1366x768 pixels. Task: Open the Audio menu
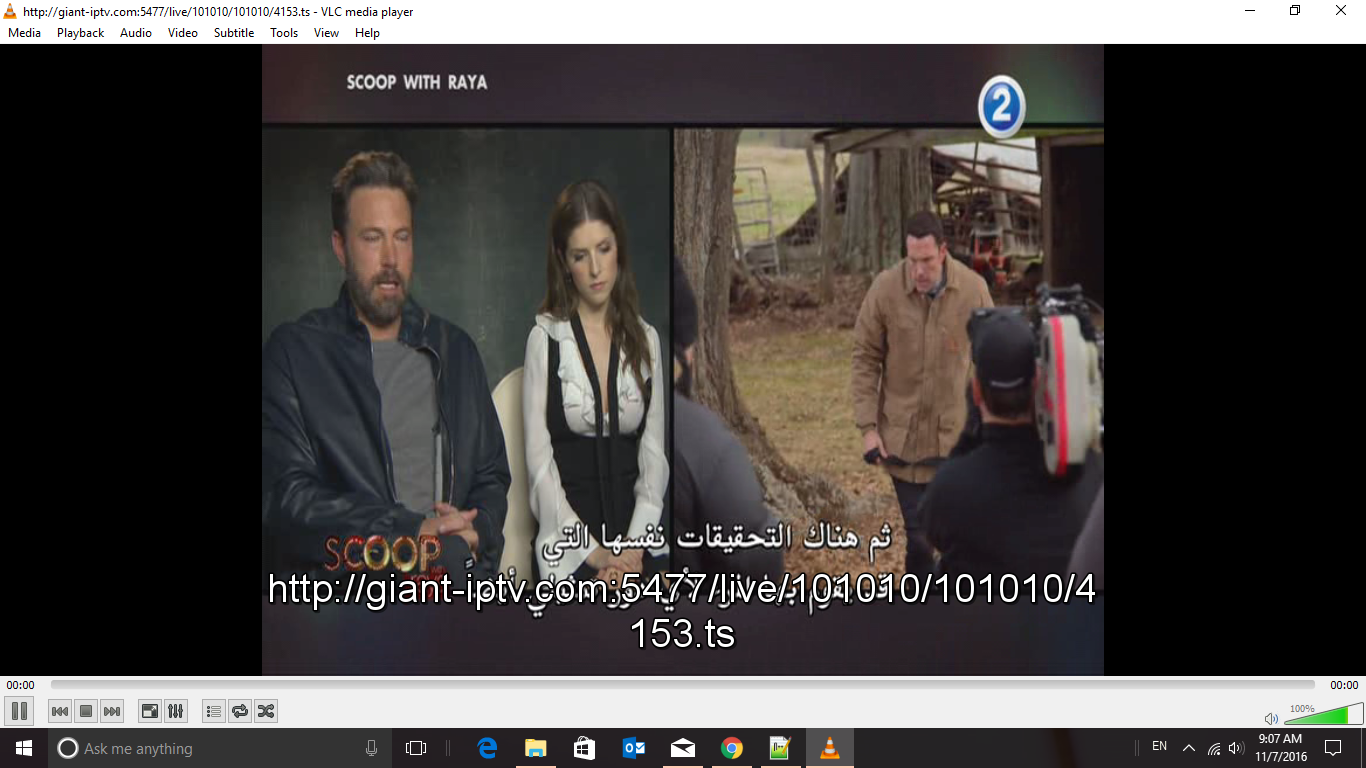coord(136,33)
